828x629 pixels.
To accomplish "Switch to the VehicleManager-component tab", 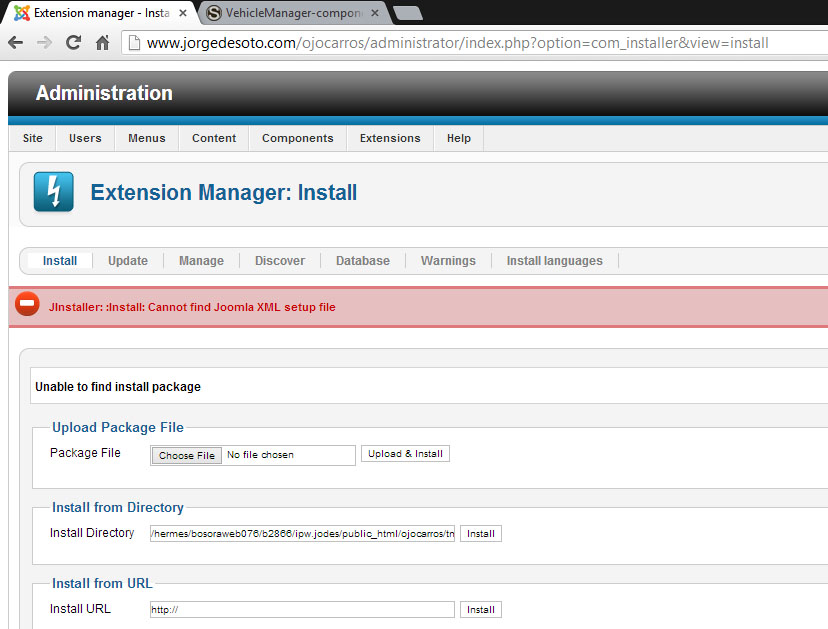I will click(290, 13).
